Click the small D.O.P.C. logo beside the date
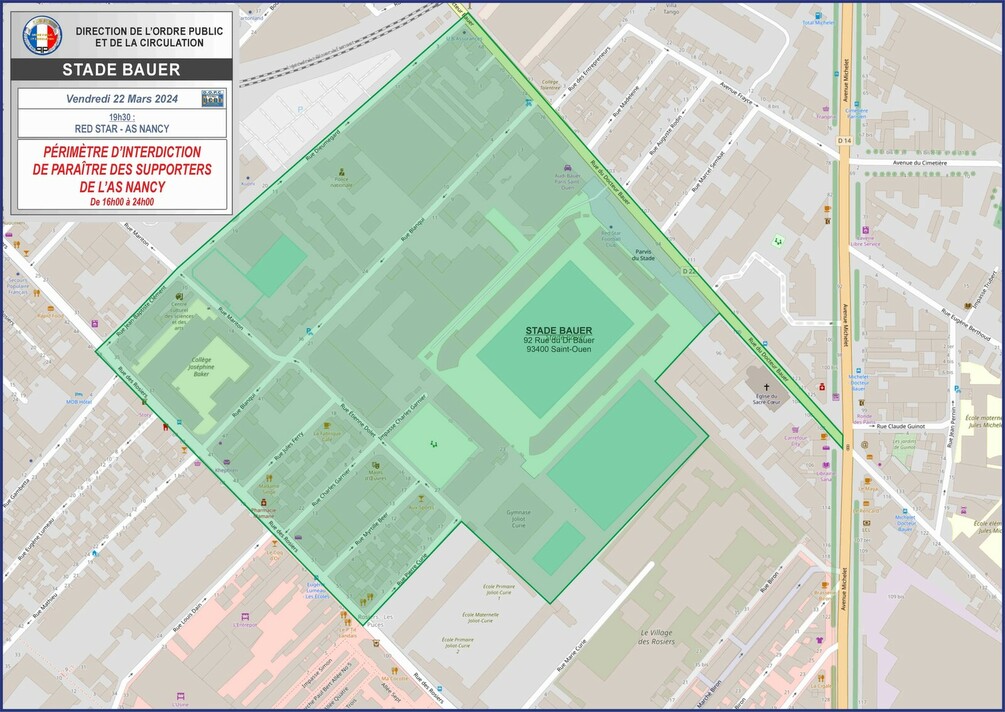1005x712 pixels. (213, 98)
